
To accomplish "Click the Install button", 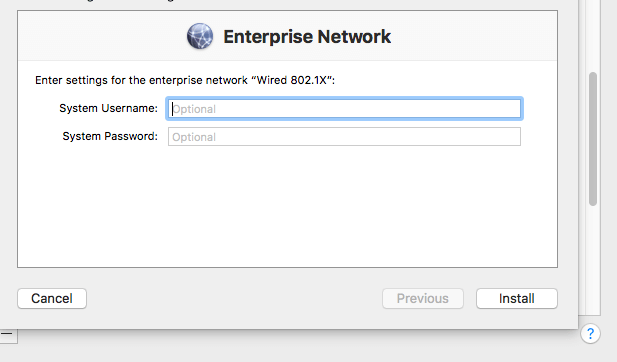I will [517, 298].
